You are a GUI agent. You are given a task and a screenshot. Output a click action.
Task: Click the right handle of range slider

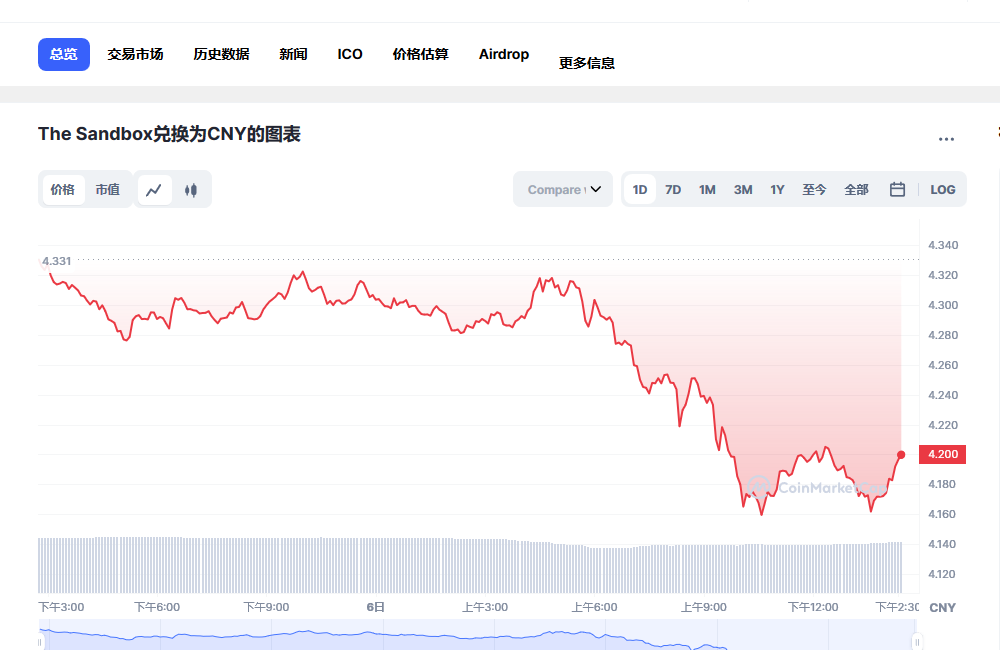917,641
